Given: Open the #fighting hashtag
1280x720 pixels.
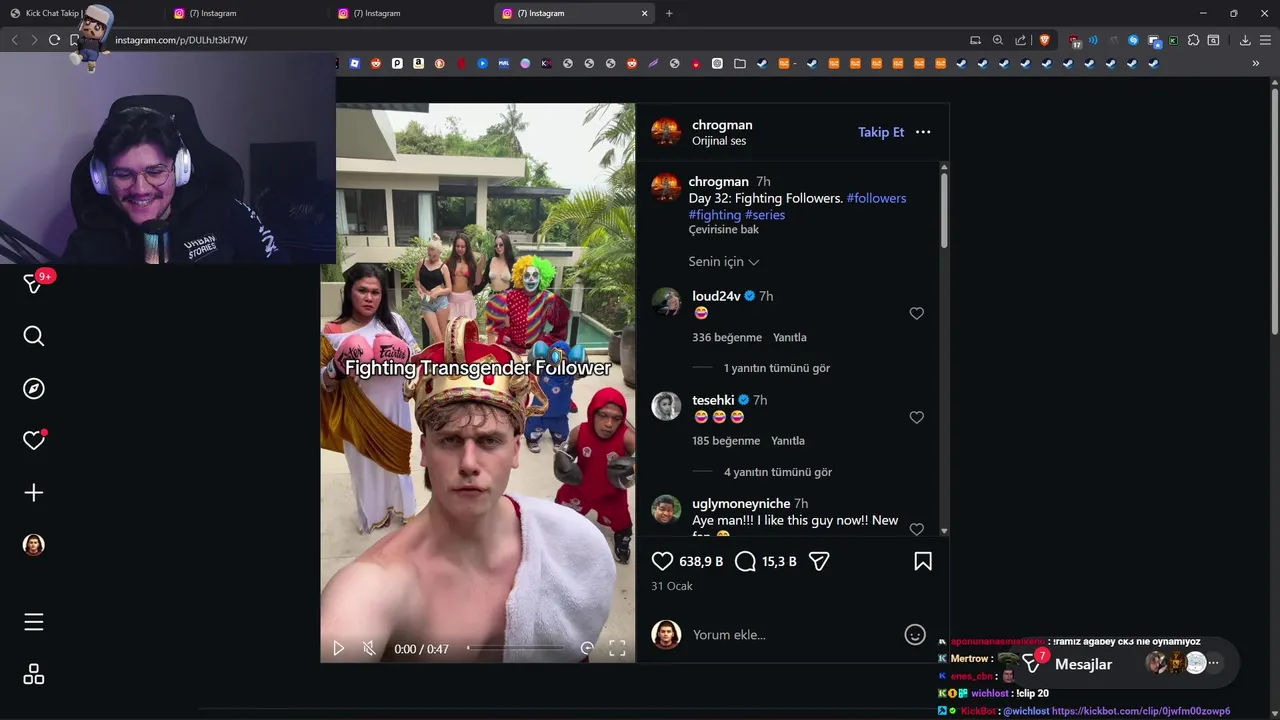Looking at the screenshot, I should 715,215.
